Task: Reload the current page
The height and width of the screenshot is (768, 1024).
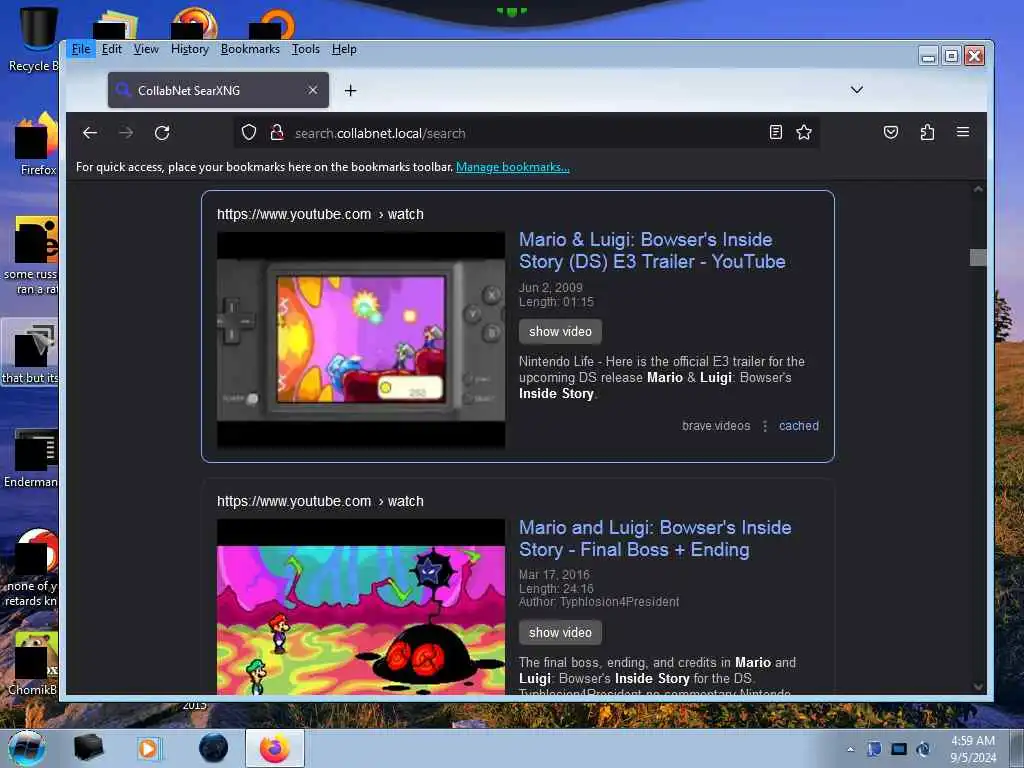Action: pos(162,133)
